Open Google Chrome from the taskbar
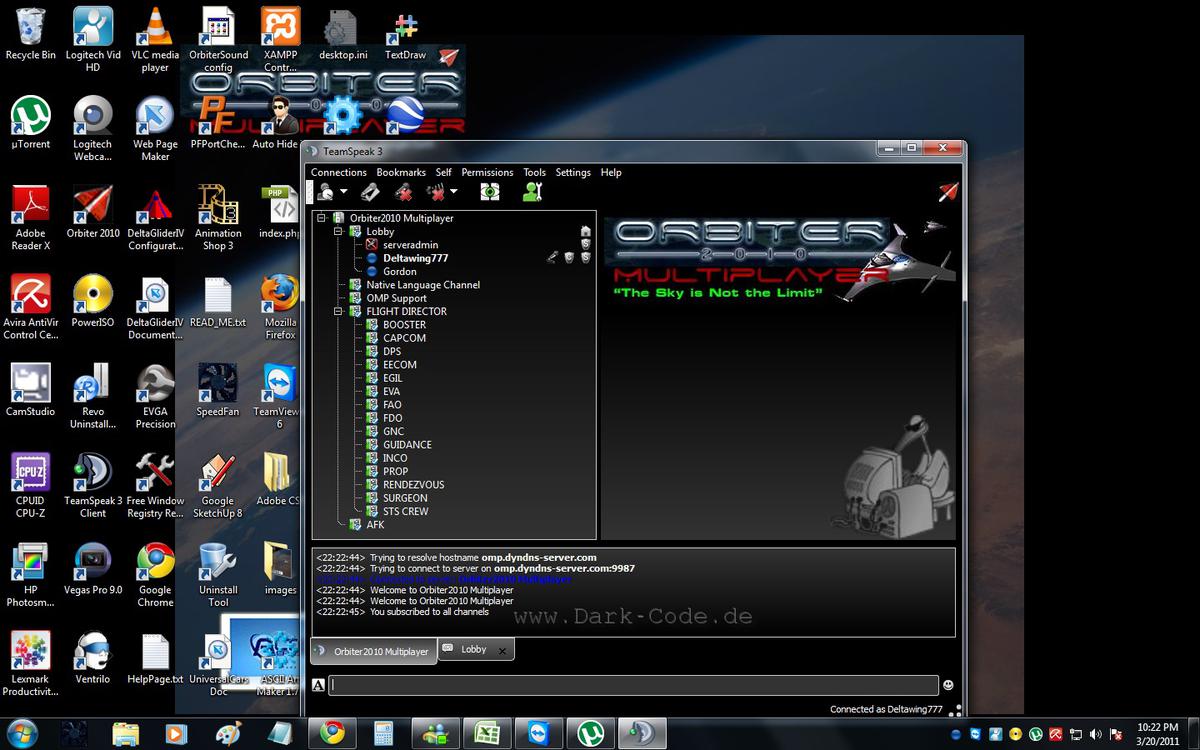 332,733
